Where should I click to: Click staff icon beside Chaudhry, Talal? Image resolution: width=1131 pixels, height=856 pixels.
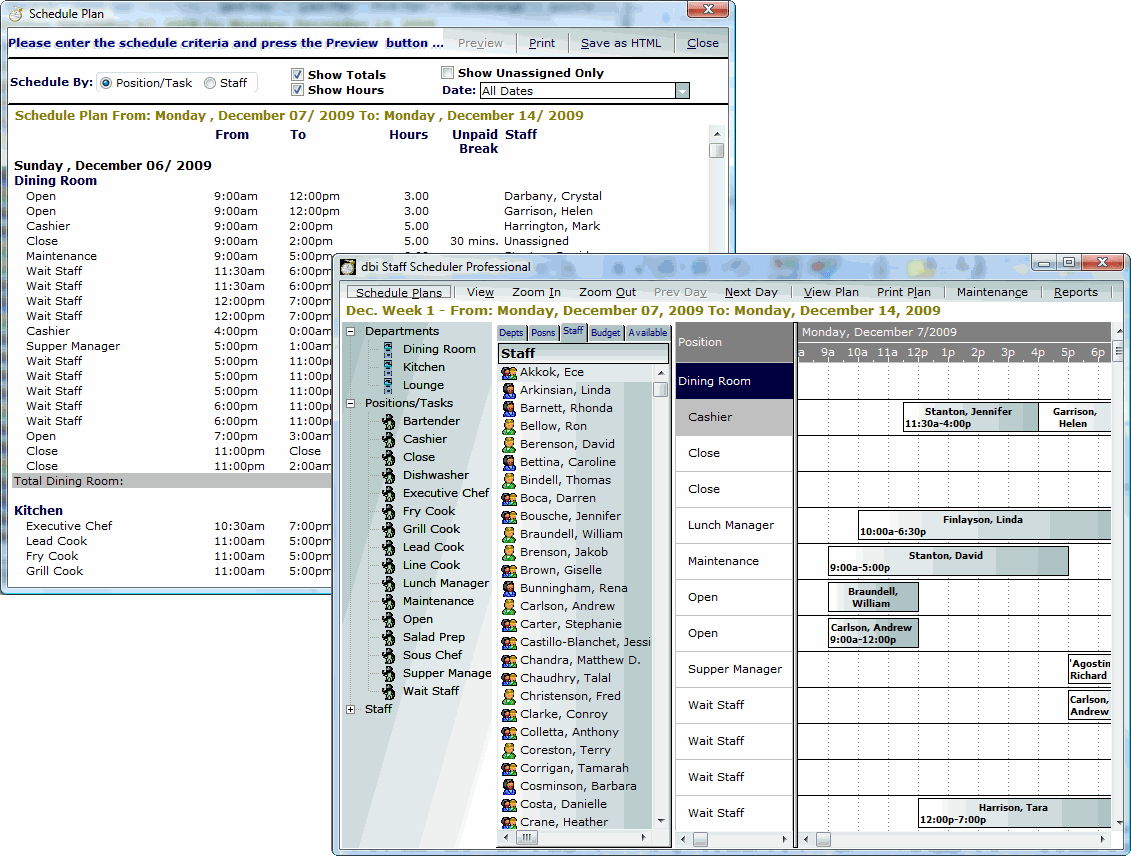509,679
